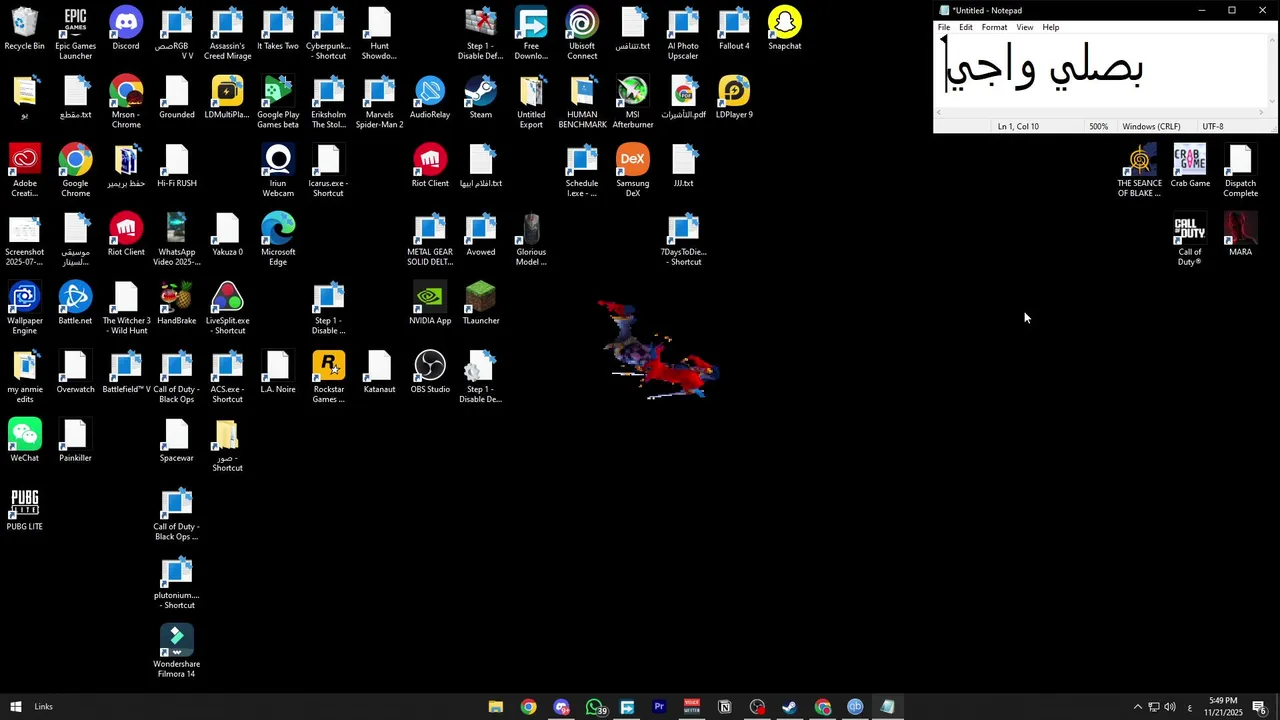1280x720 pixels.
Task: Select the Avowed desktop shortcut
Action: click(481, 235)
